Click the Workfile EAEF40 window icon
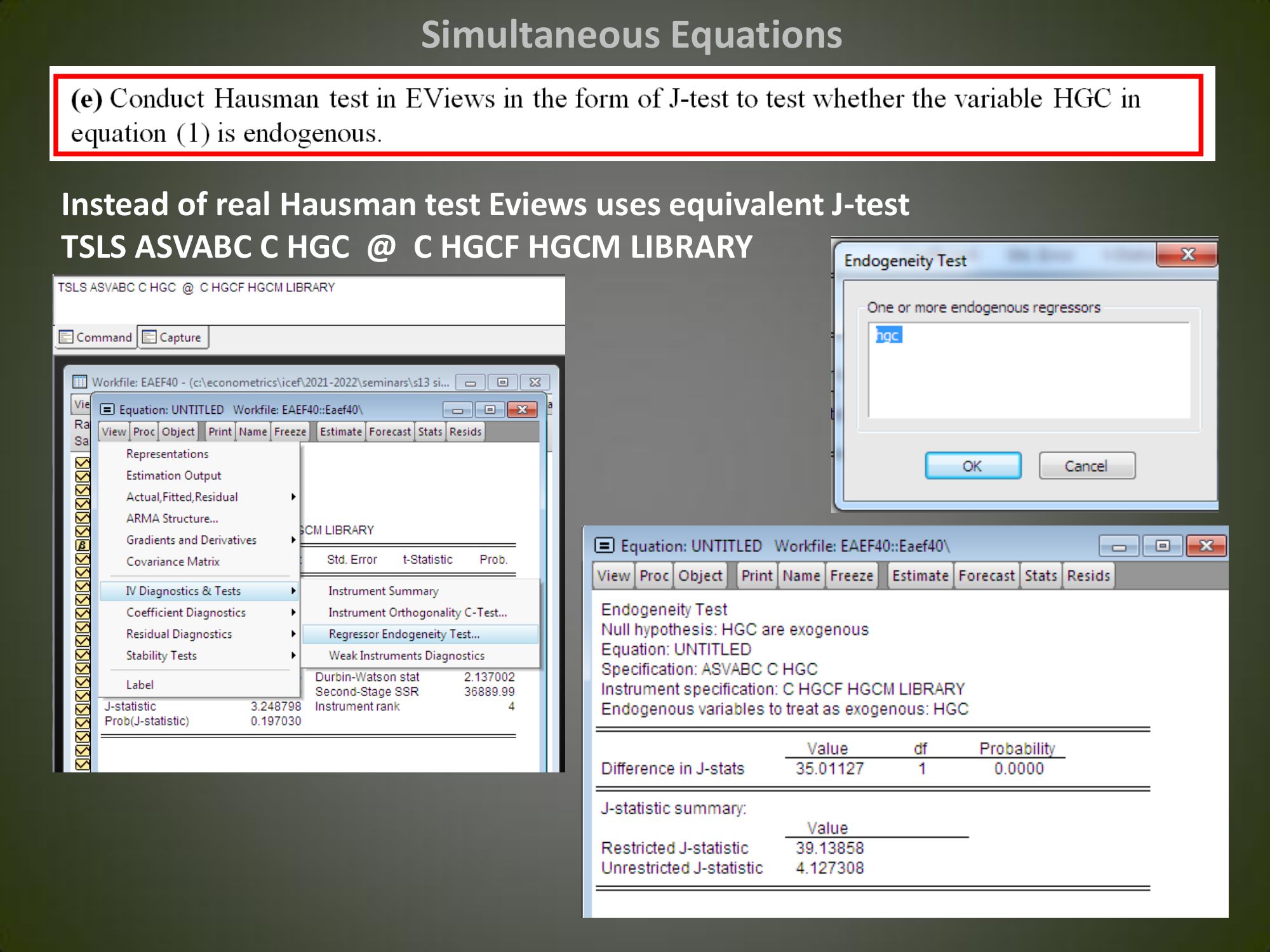Screen dimensions: 1270x952 pos(79,382)
